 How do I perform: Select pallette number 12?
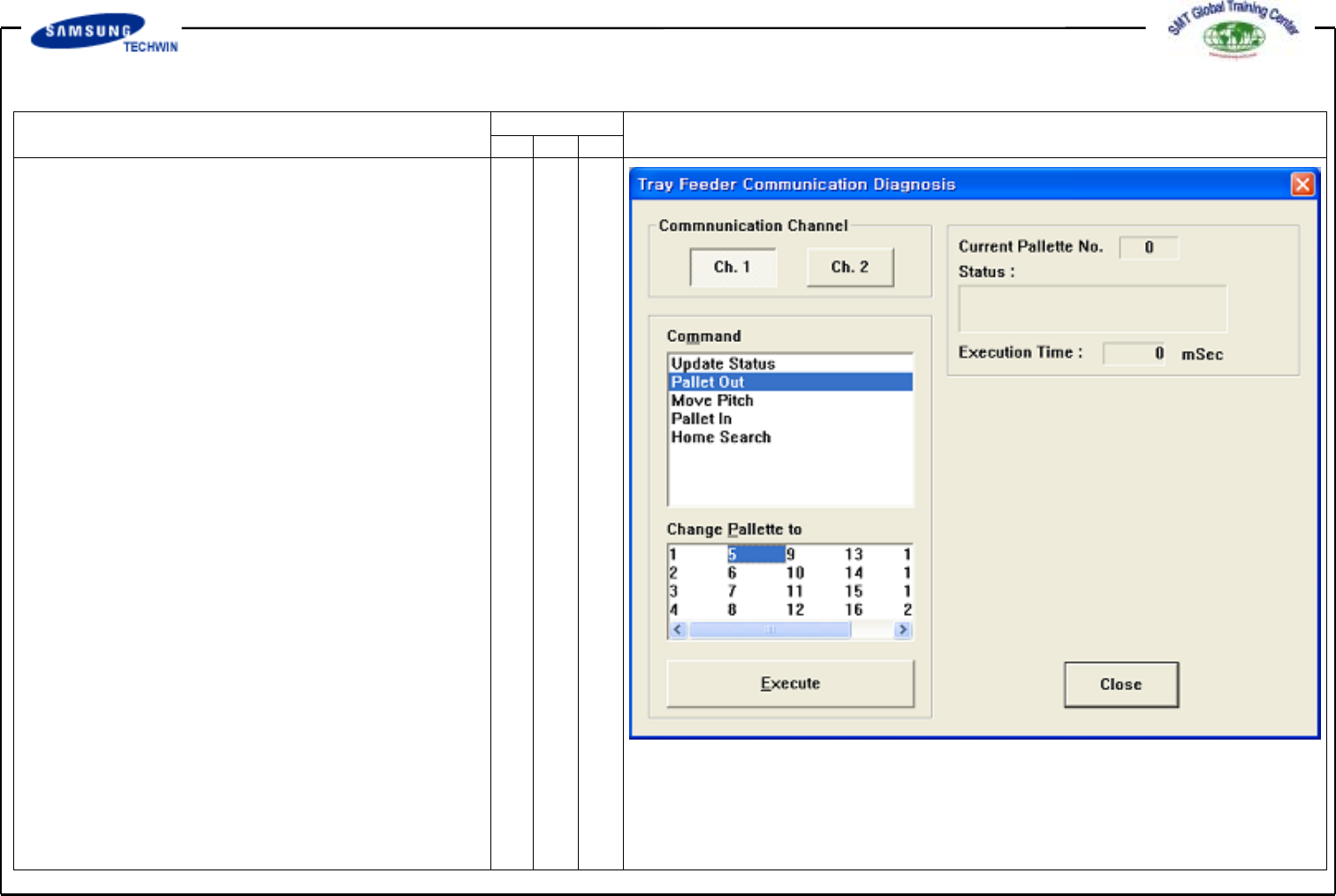(795, 610)
